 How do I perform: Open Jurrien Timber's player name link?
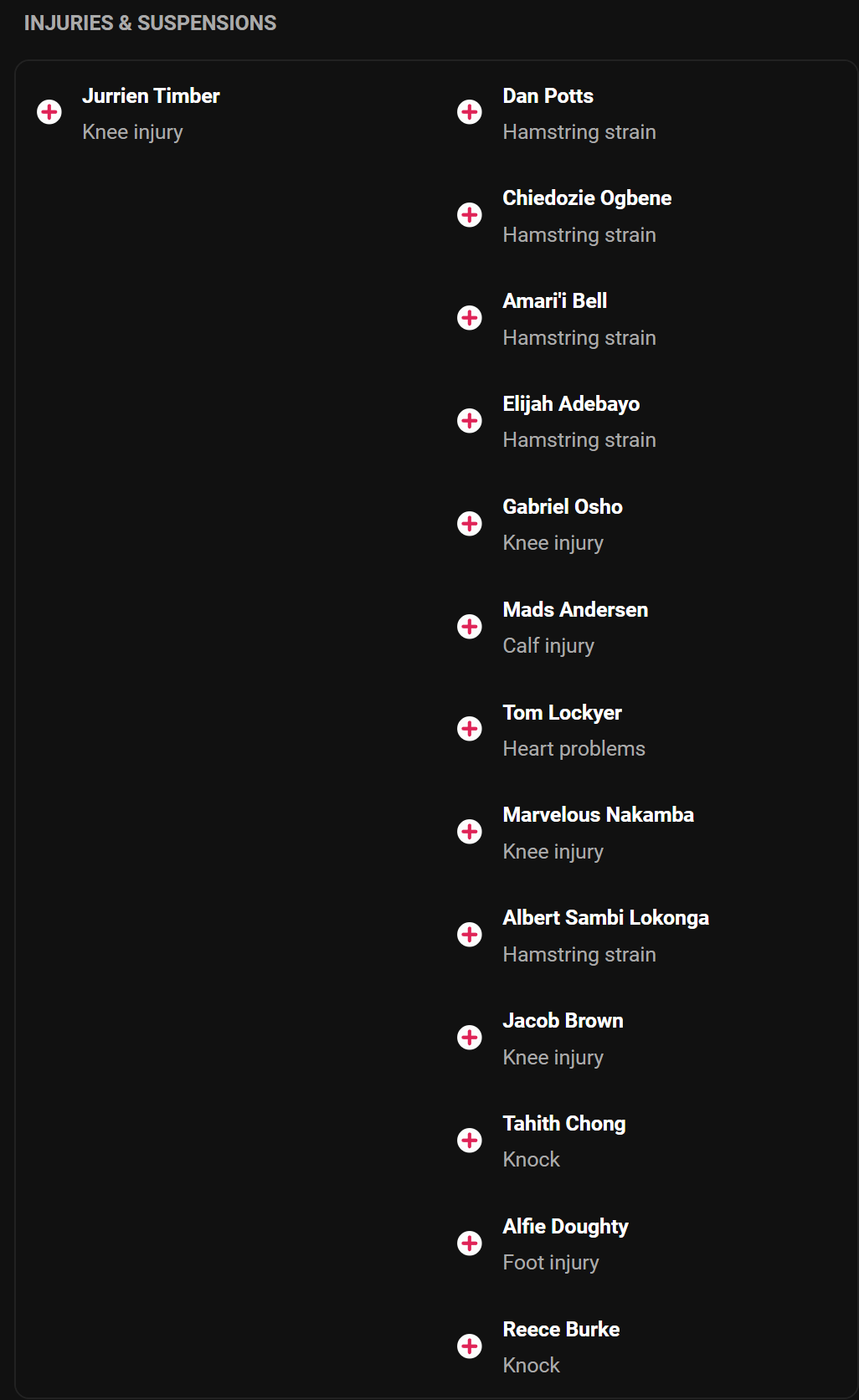click(x=151, y=96)
